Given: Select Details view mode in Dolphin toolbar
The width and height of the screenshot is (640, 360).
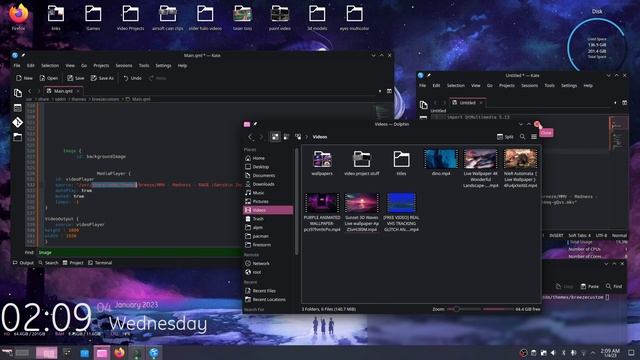Looking at the screenshot, I should [x=298, y=137].
